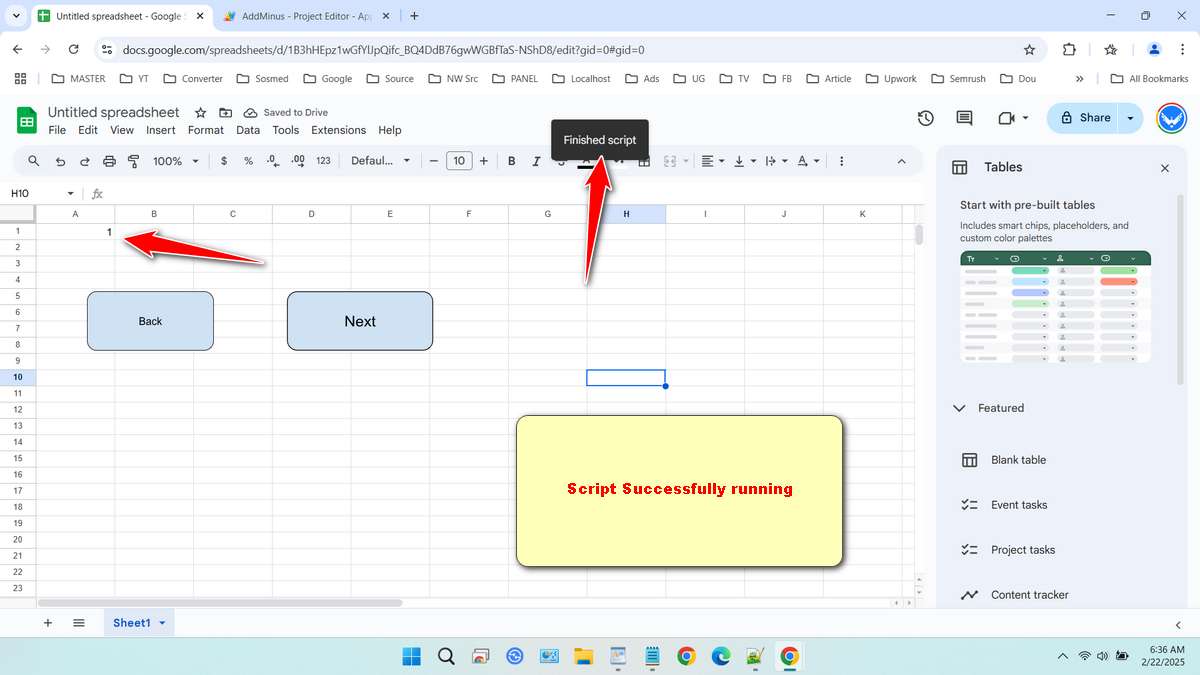Insert an Event tasks table
Viewport: 1200px width, 675px height.
1019,504
